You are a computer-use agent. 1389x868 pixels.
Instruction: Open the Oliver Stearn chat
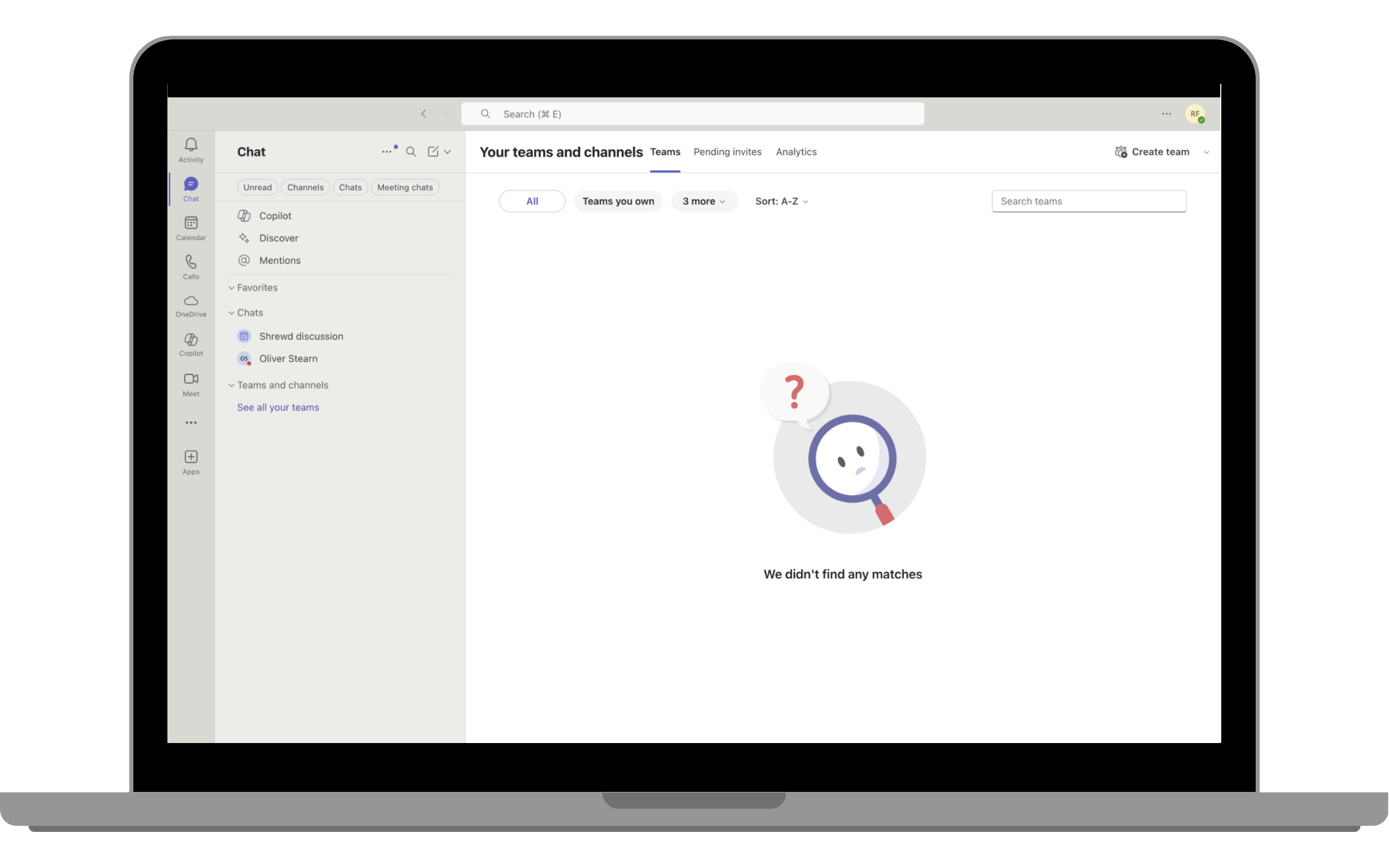[288, 358]
